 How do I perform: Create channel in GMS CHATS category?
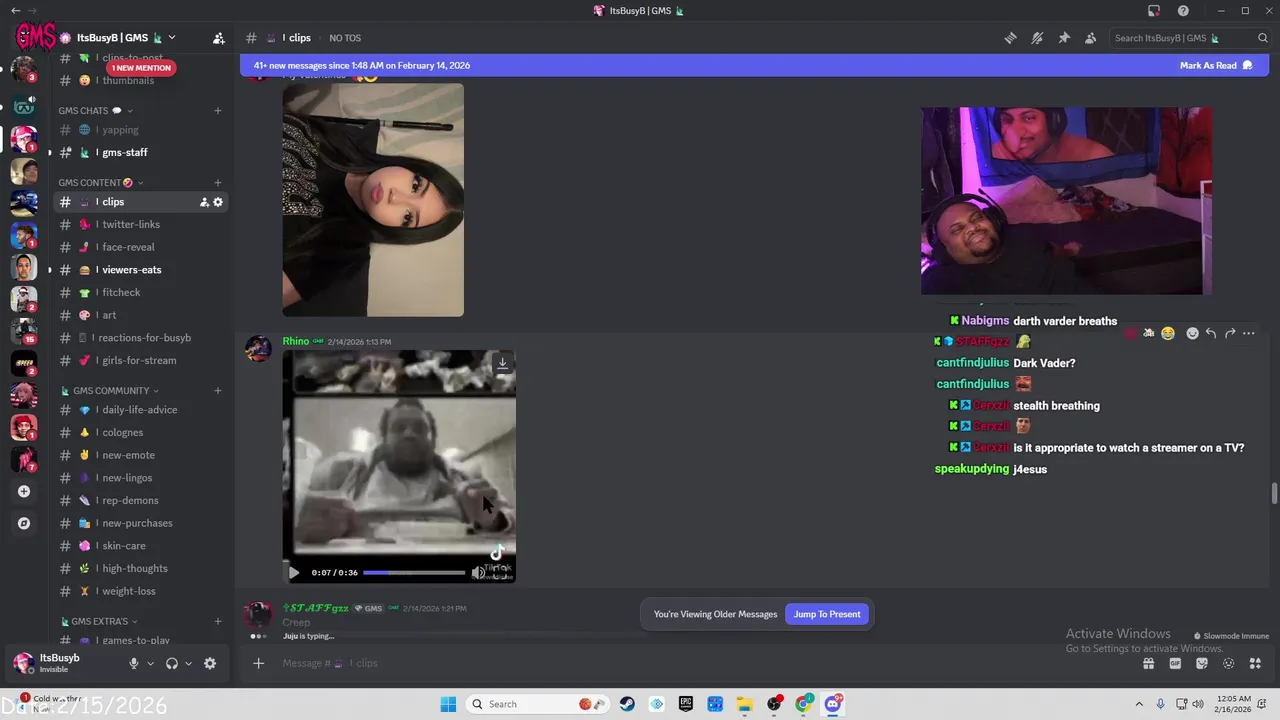click(x=218, y=111)
